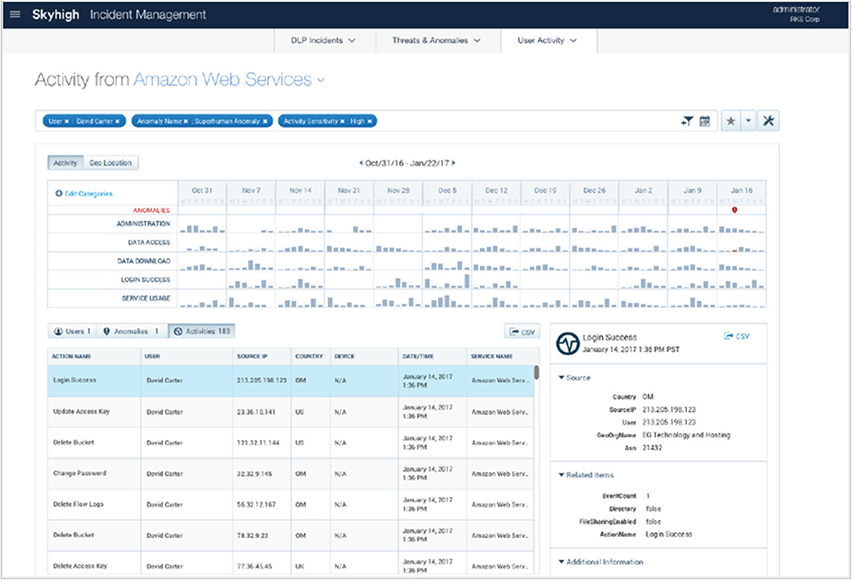Open the hamburger navigation menu
The width and height of the screenshot is (852, 581).
click(15, 14)
